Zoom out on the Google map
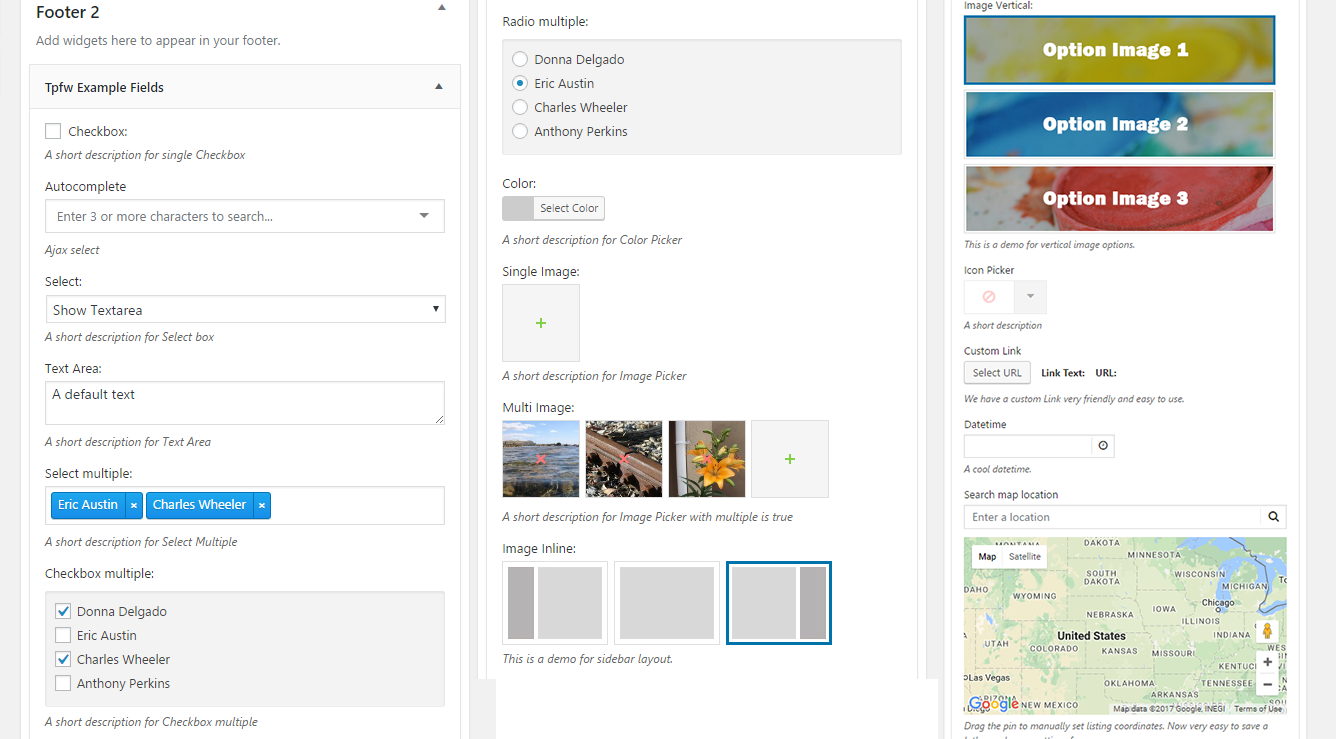 tap(1268, 685)
